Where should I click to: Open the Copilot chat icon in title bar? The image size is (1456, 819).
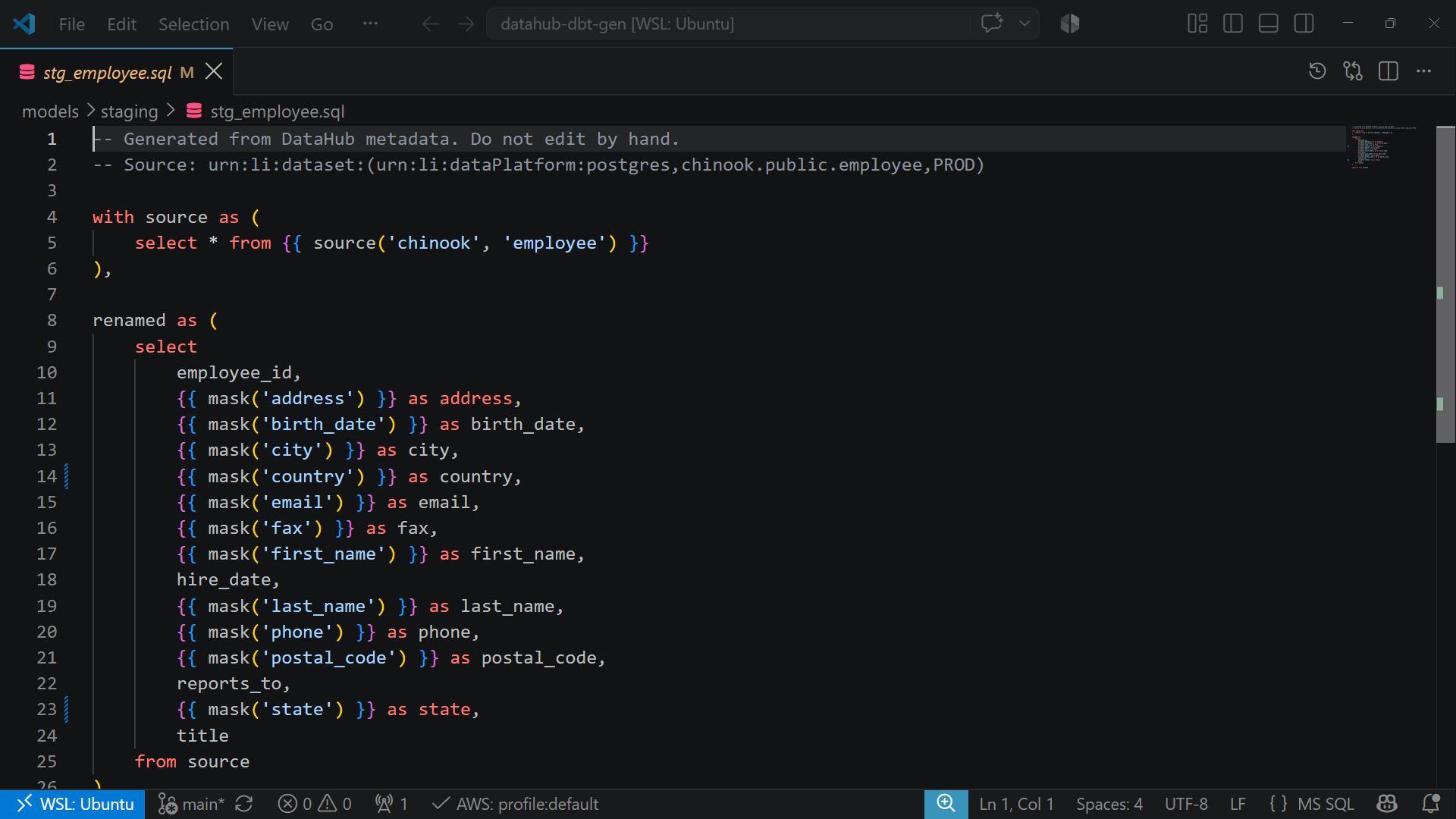[x=992, y=23]
